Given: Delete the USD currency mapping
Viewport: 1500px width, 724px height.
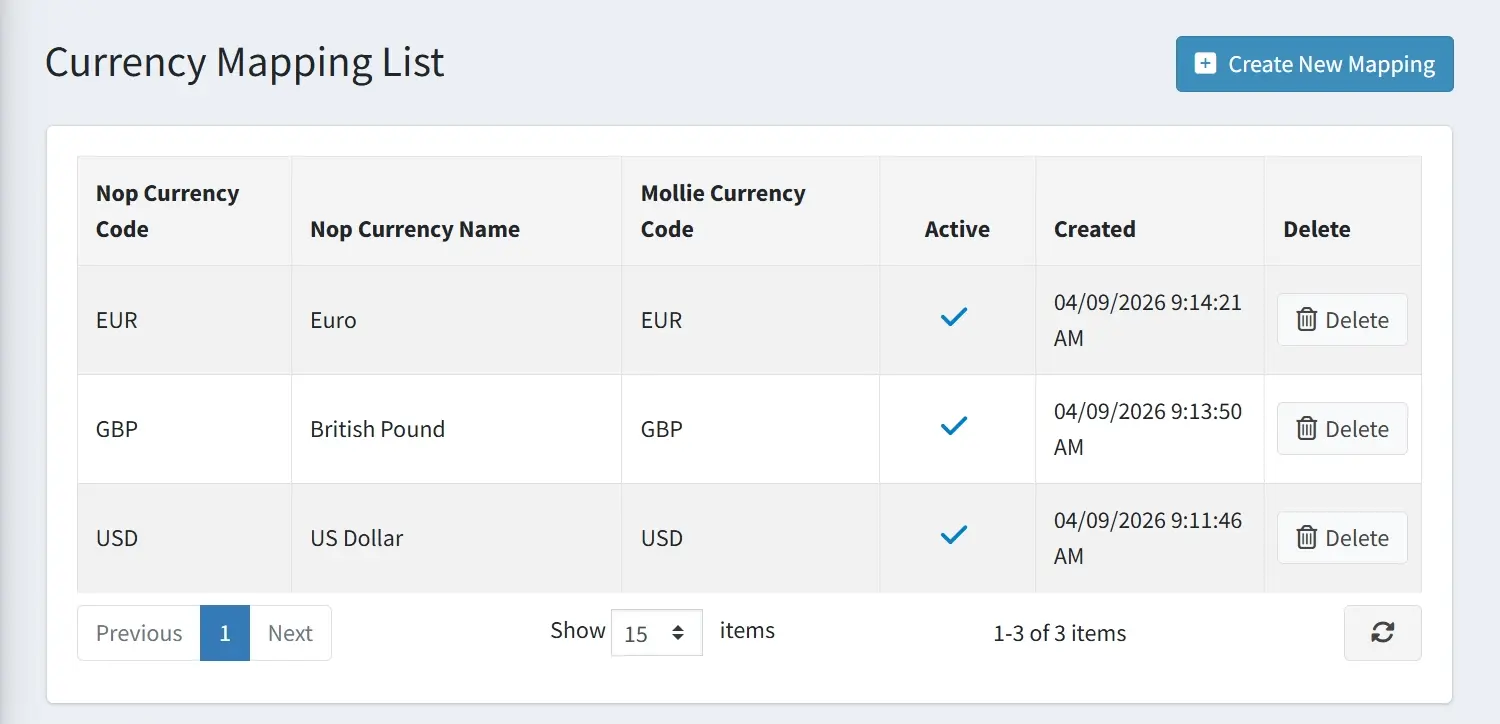Looking at the screenshot, I should [x=1342, y=538].
